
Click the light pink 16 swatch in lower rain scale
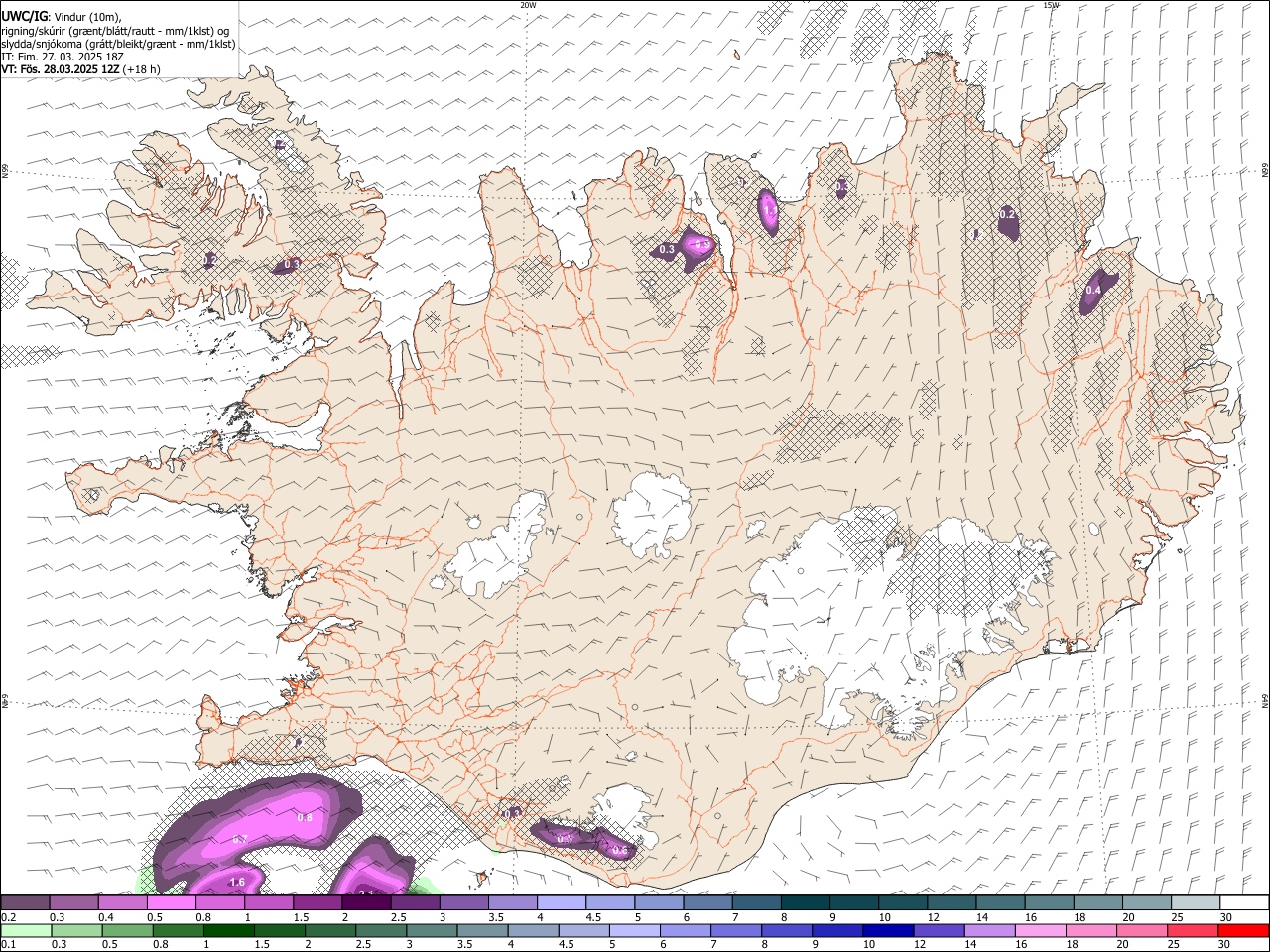[x=1040, y=930]
